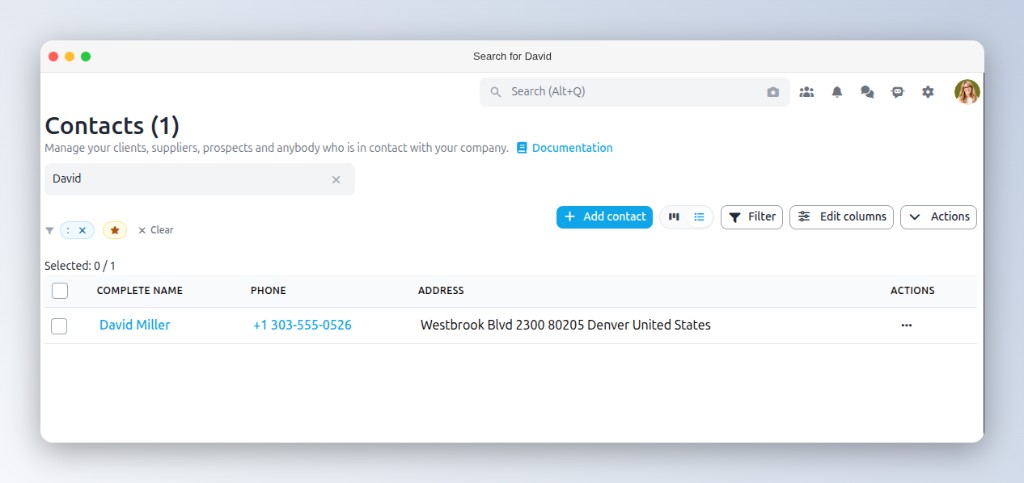Open the chat conversations icon
The height and width of the screenshot is (483, 1024).
pos(867,92)
